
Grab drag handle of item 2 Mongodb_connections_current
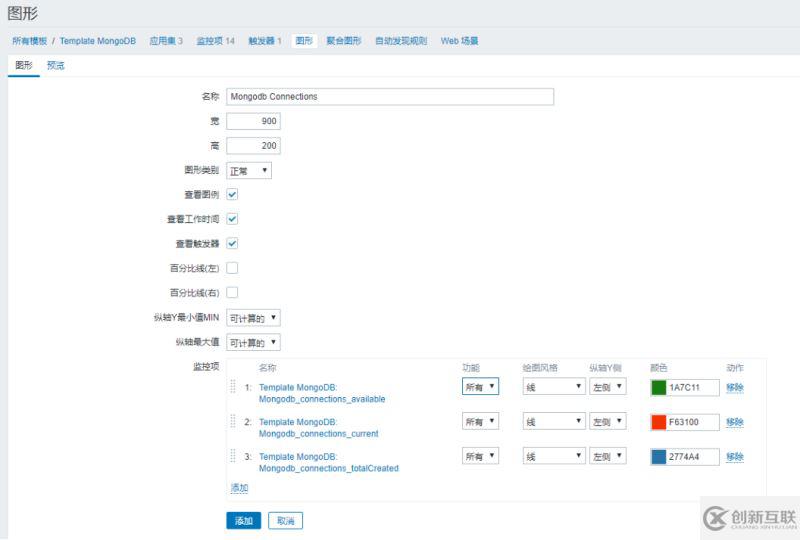pyautogui.click(x=233, y=422)
